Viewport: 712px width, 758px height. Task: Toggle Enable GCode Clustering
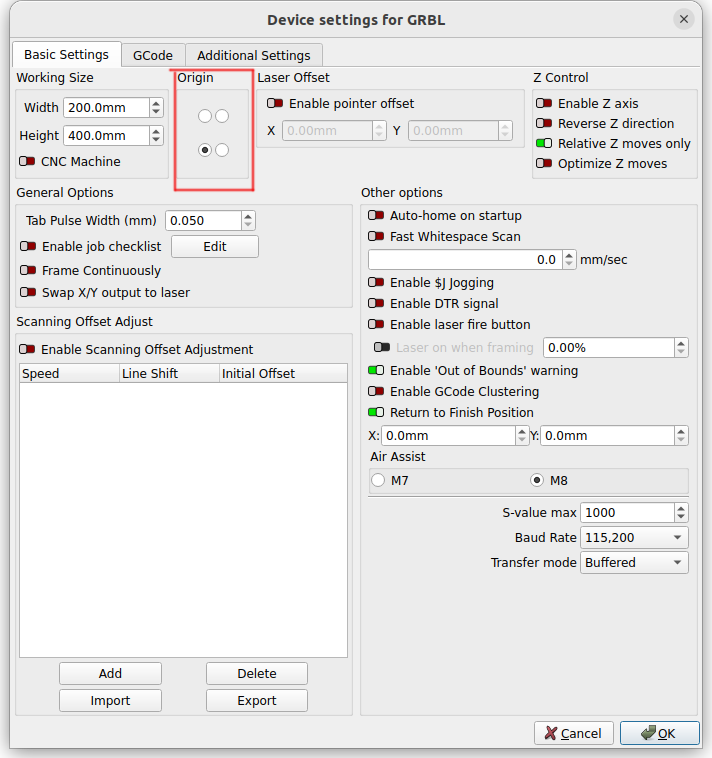coord(376,391)
